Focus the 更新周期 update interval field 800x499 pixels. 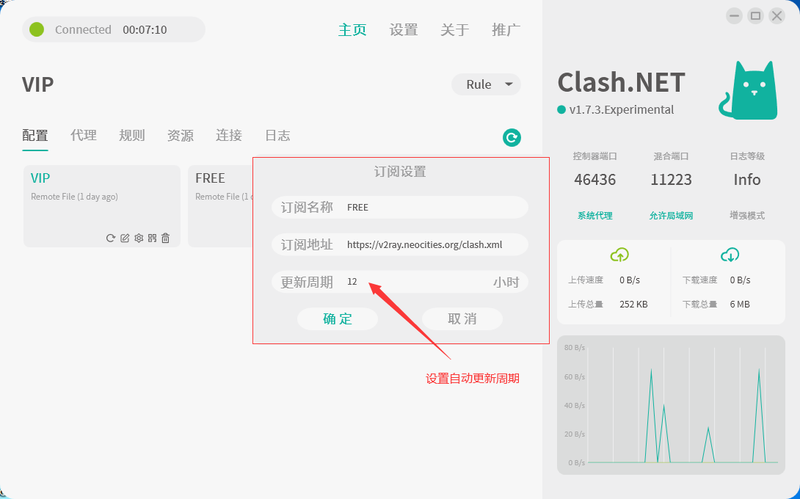coord(400,282)
